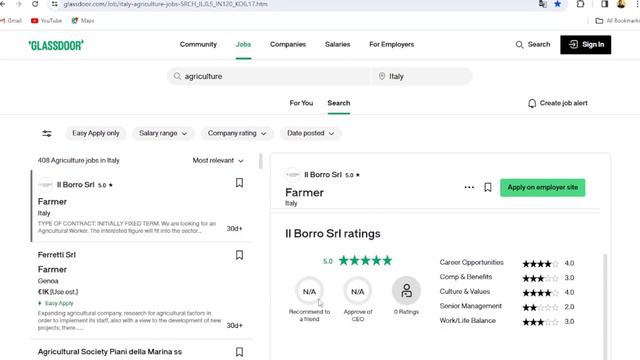
Task: Bookmark the Agricultural Society Piani della Marina job
Action: pos(240,352)
